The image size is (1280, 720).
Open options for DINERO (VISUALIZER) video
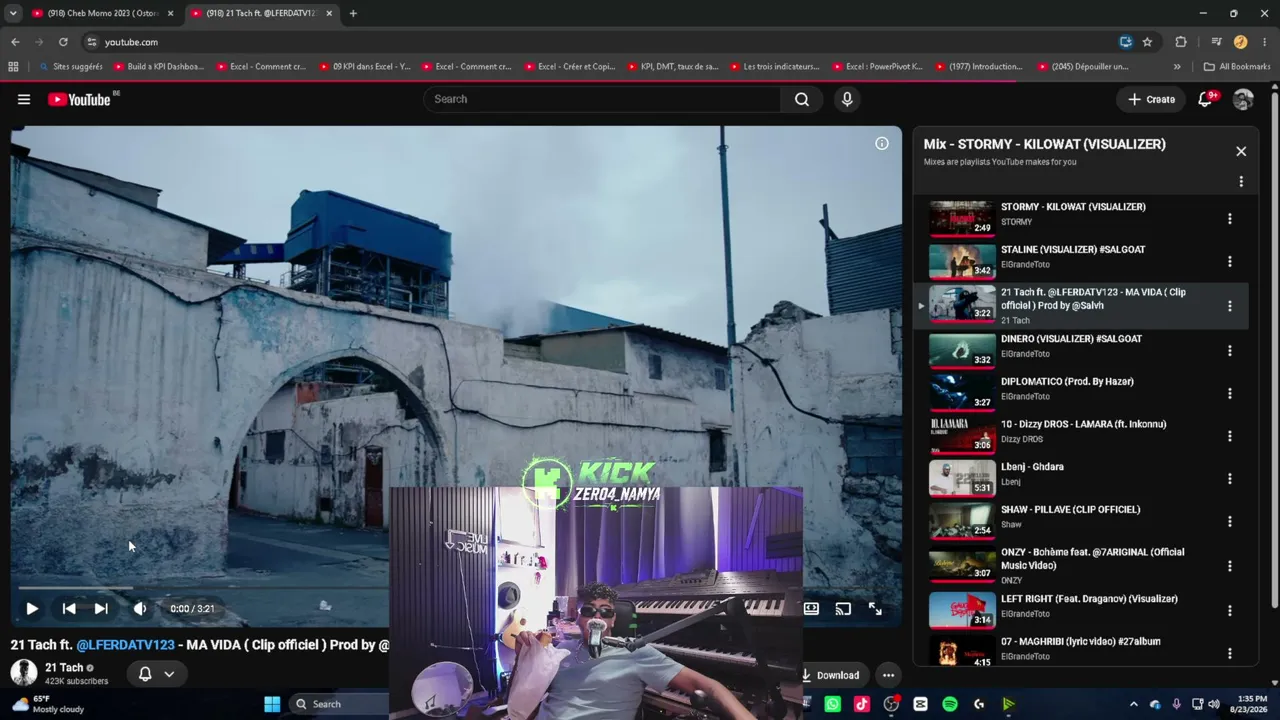[1230, 351]
